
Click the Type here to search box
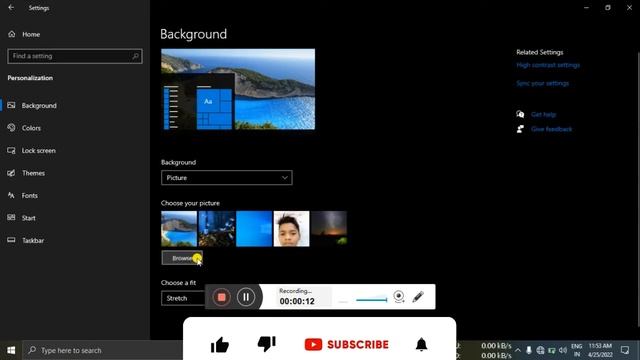click(102, 350)
